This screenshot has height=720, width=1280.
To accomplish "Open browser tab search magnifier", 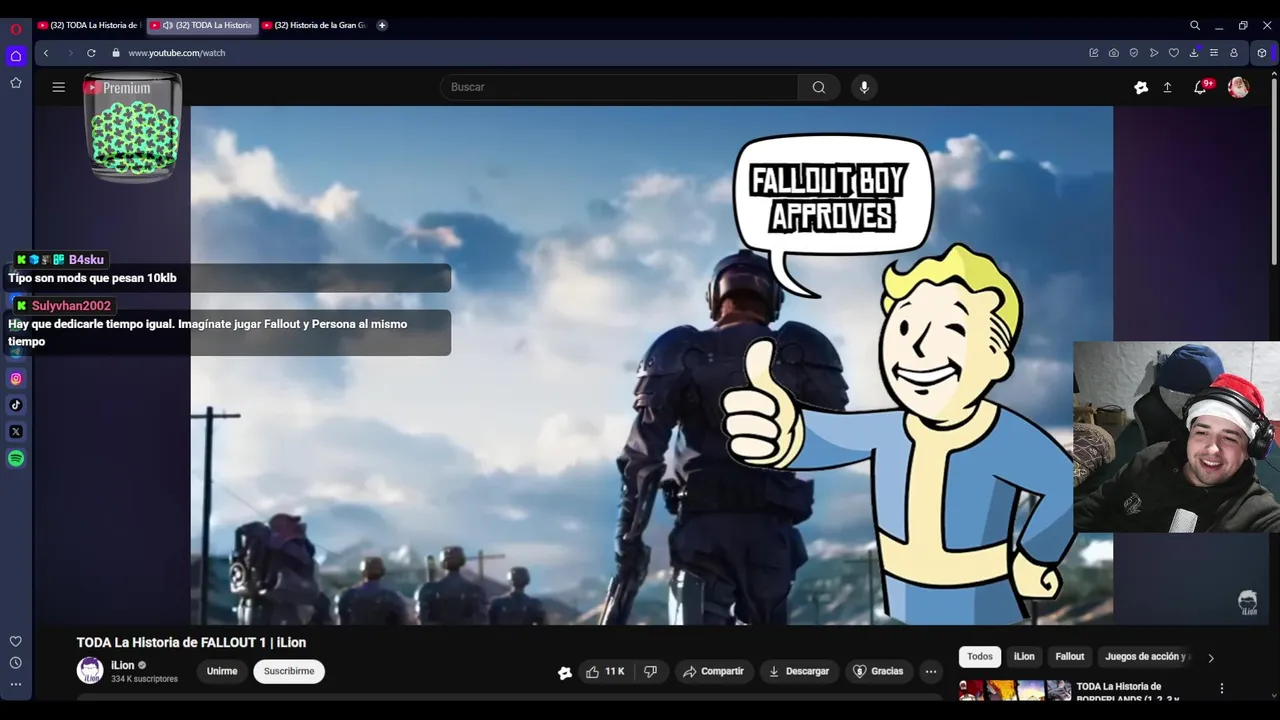I will click(1195, 25).
